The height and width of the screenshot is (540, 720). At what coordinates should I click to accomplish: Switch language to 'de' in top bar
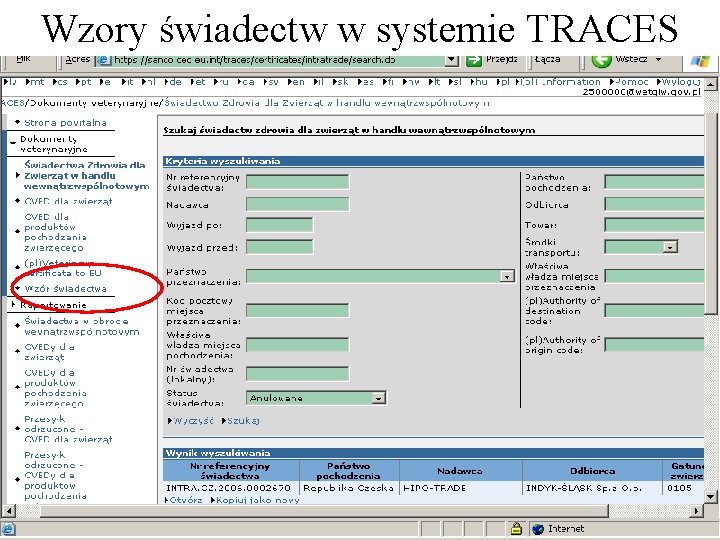(x=174, y=82)
